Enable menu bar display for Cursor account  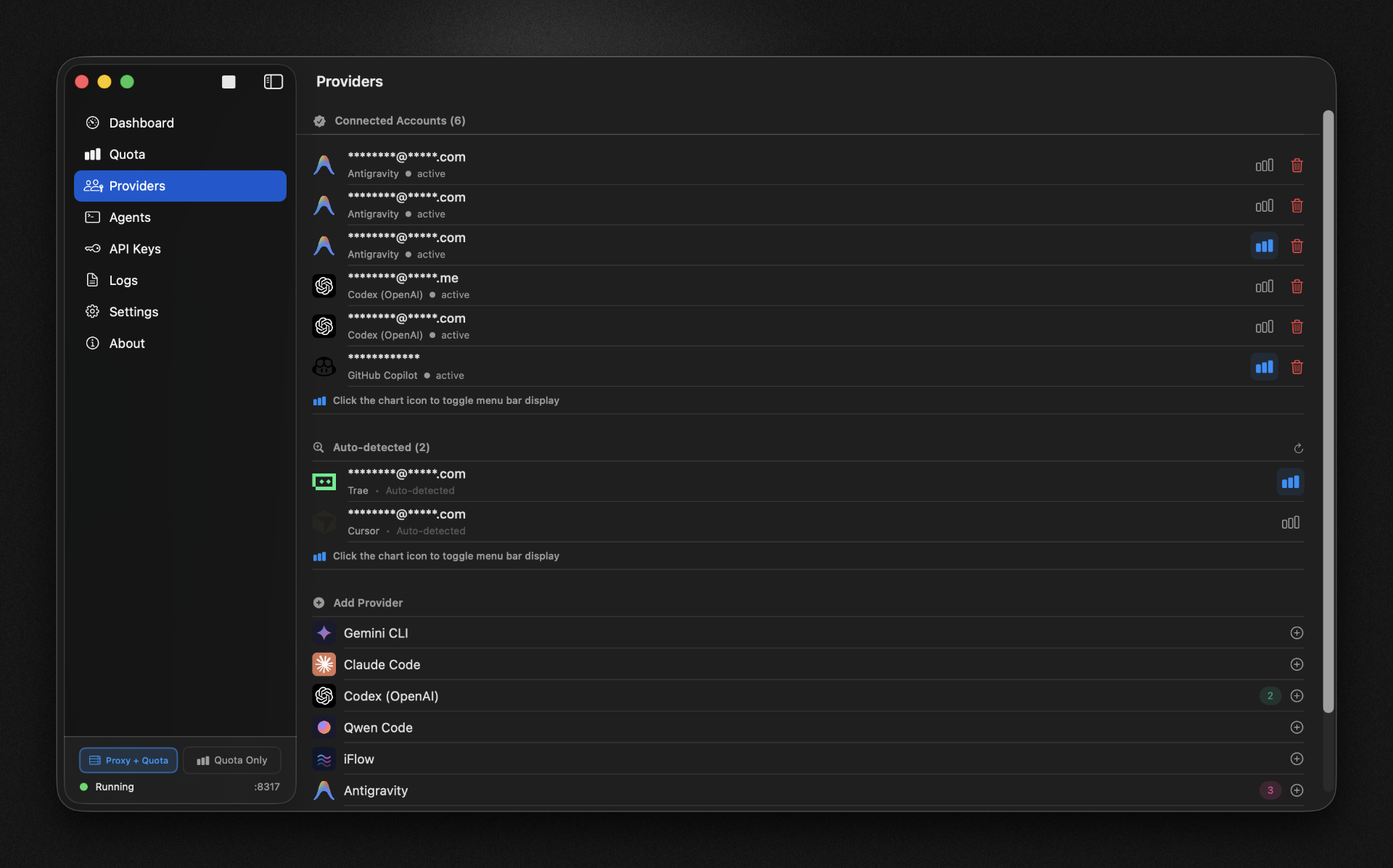pos(1290,523)
